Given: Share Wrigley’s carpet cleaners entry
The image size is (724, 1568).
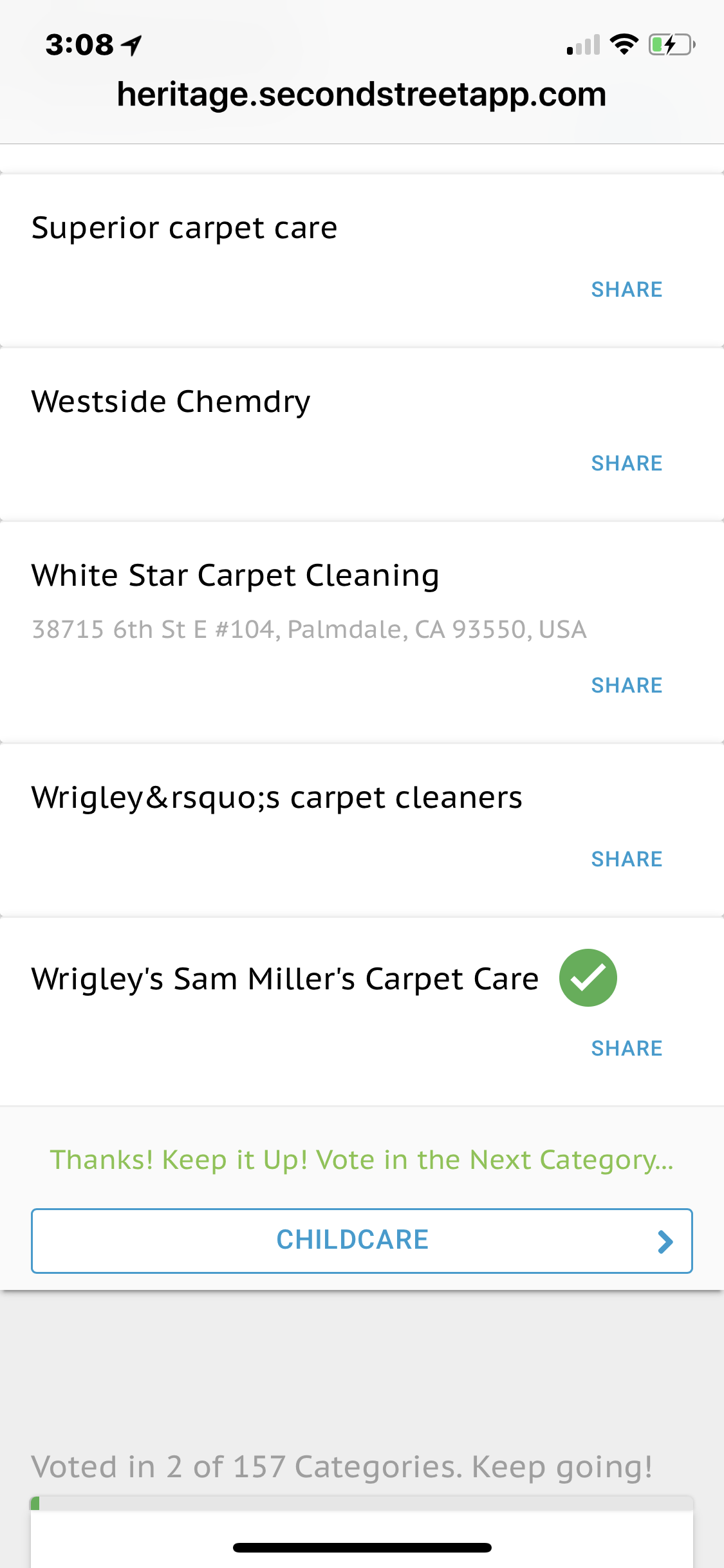Looking at the screenshot, I should [626, 859].
